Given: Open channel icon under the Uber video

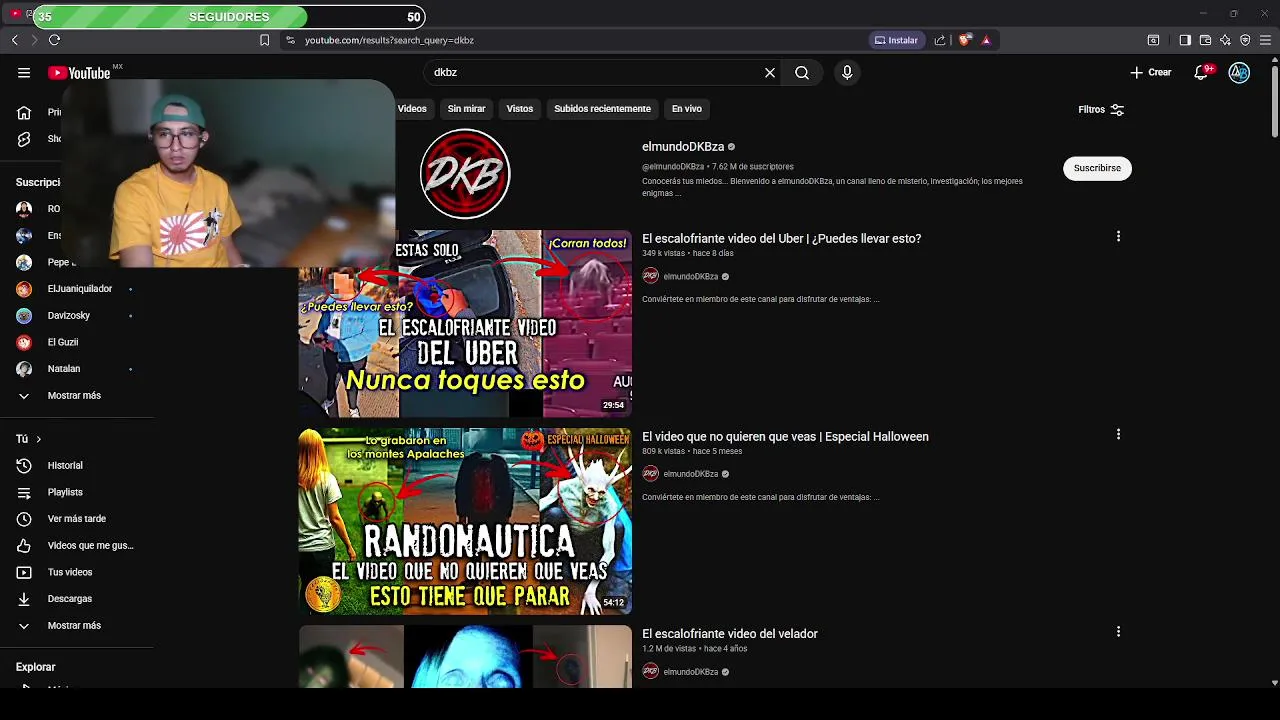Looking at the screenshot, I should (x=650, y=276).
